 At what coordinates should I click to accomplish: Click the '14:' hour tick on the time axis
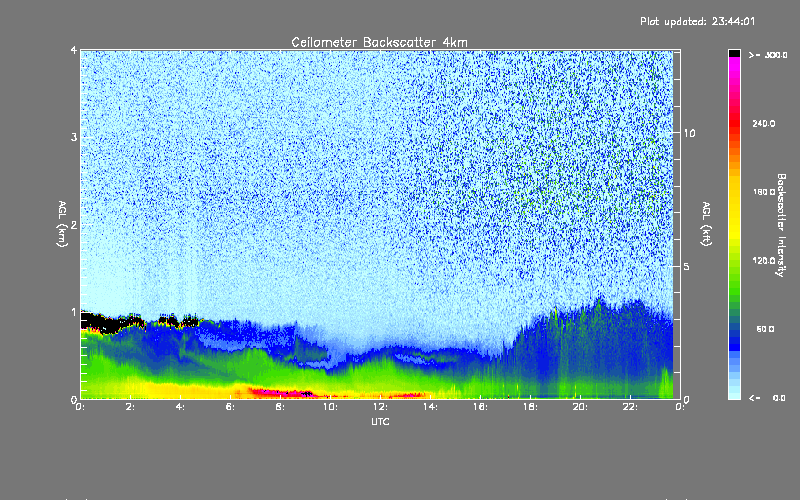pos(430,407)
